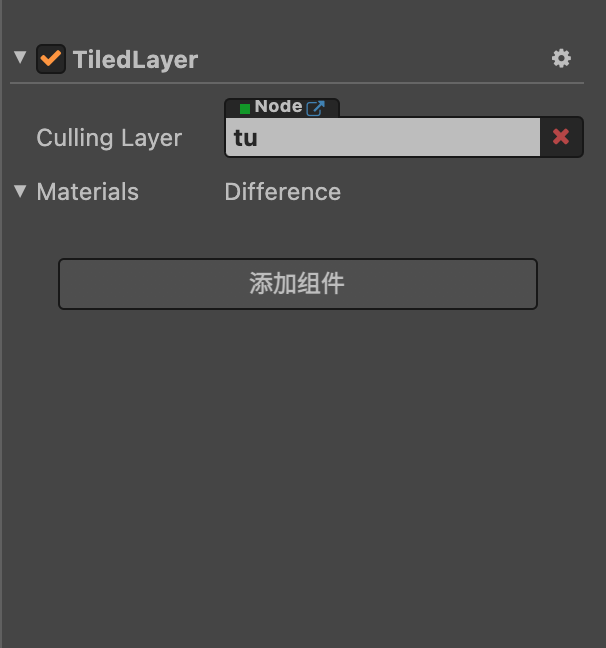Click the blank space above TiledLayer header
606x648 pixels.
click(x=303, y=19)
